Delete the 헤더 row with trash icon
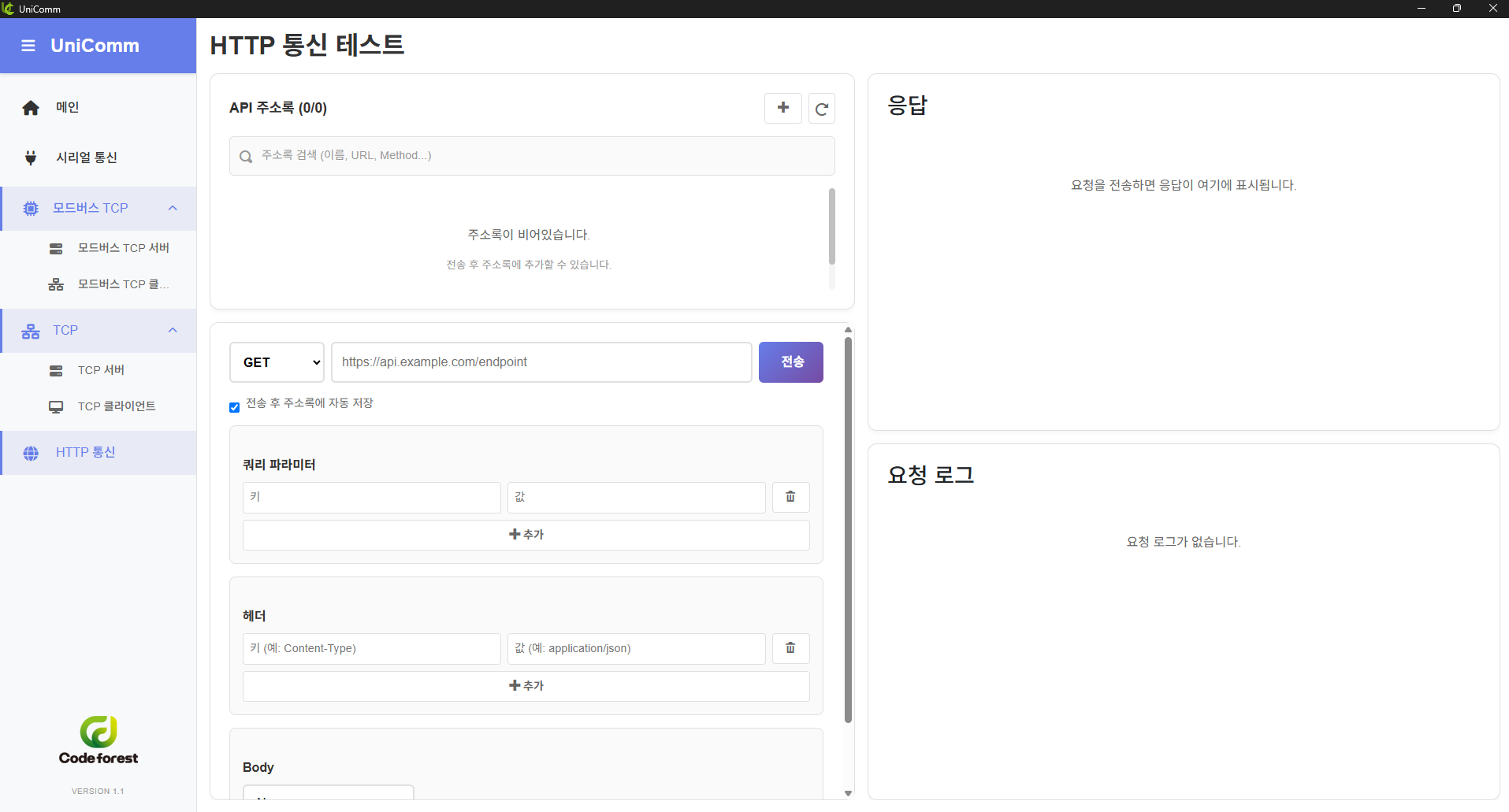Image resolution: width=1509 pixels, height=812 pixels. (x=790, y=648)
